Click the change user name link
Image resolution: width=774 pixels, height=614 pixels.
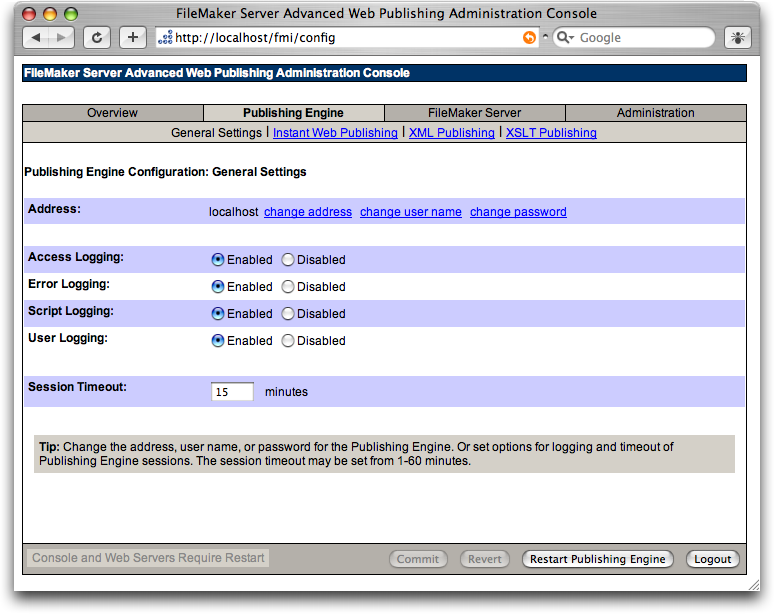(411, 212)
